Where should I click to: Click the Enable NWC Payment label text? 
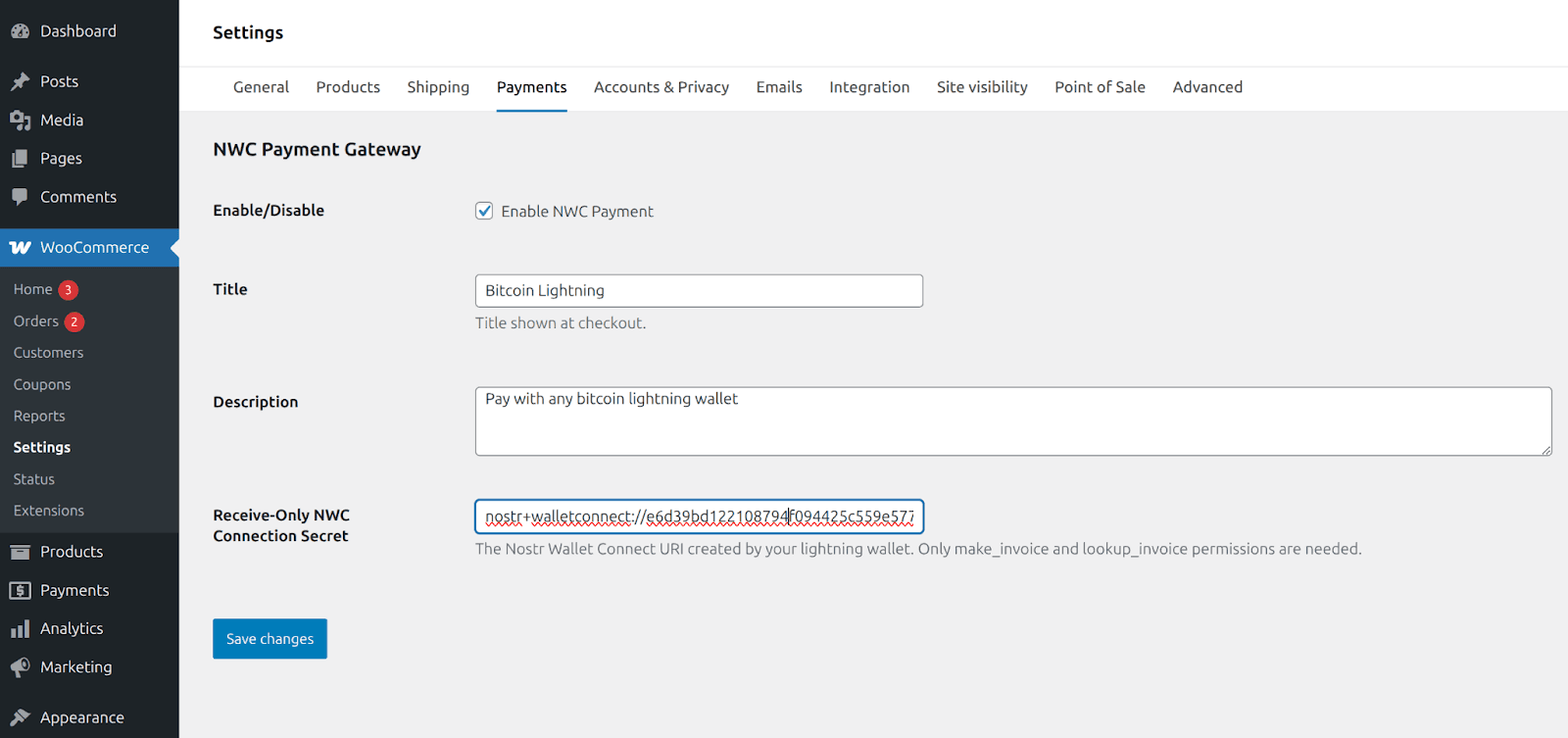pos(577,212)
